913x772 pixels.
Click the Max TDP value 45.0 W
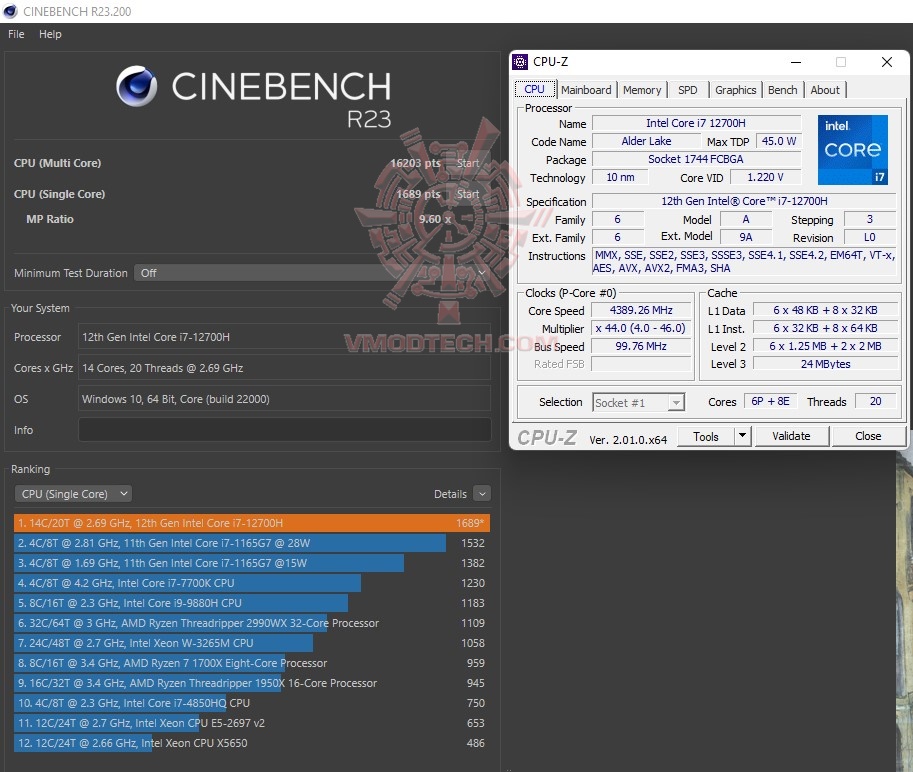(778, 141)
